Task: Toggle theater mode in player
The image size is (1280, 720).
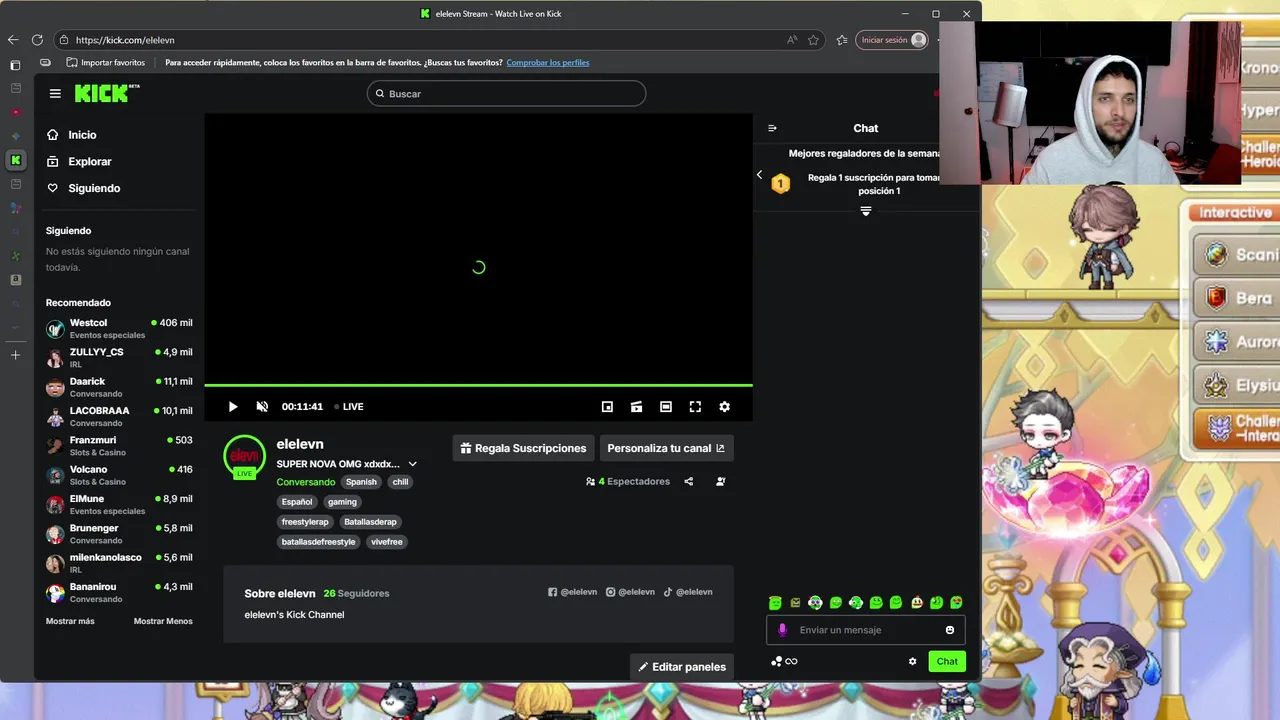Action: (666, 407)
